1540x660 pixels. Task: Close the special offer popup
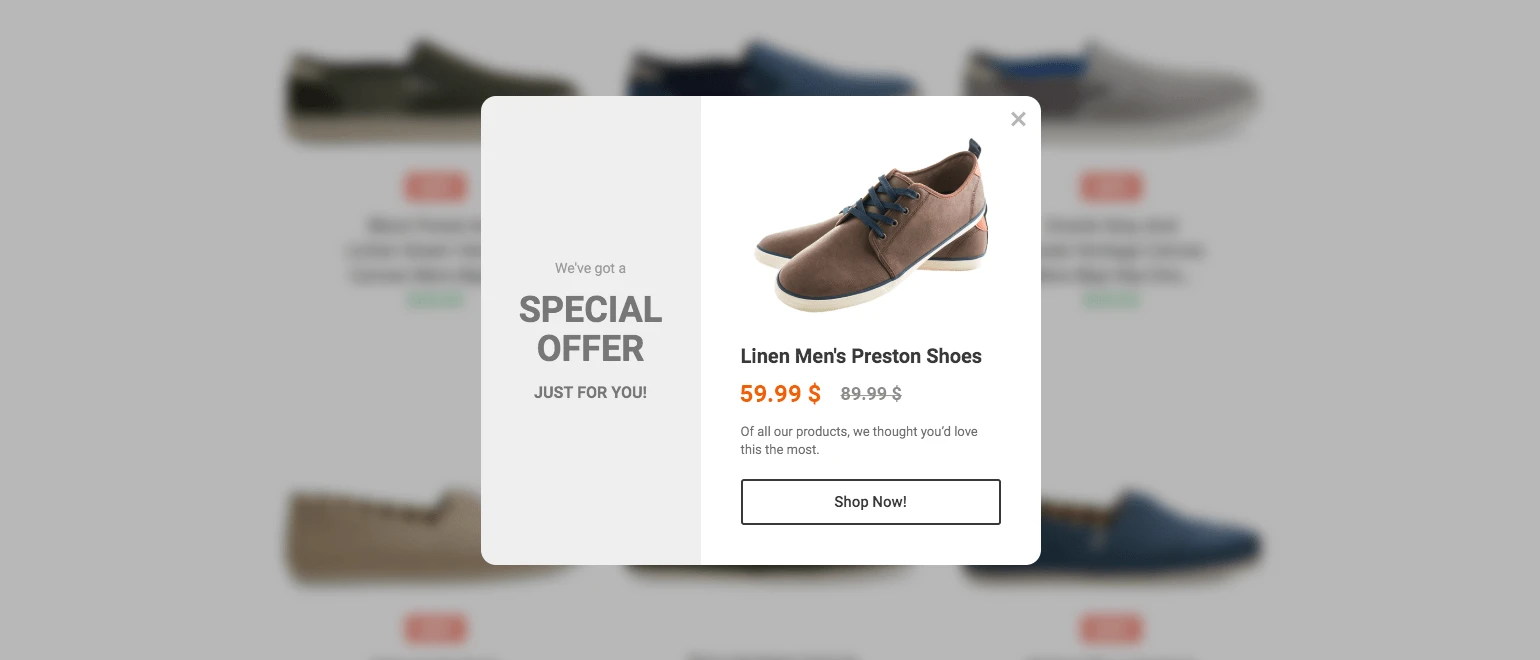pos(1018,120)
